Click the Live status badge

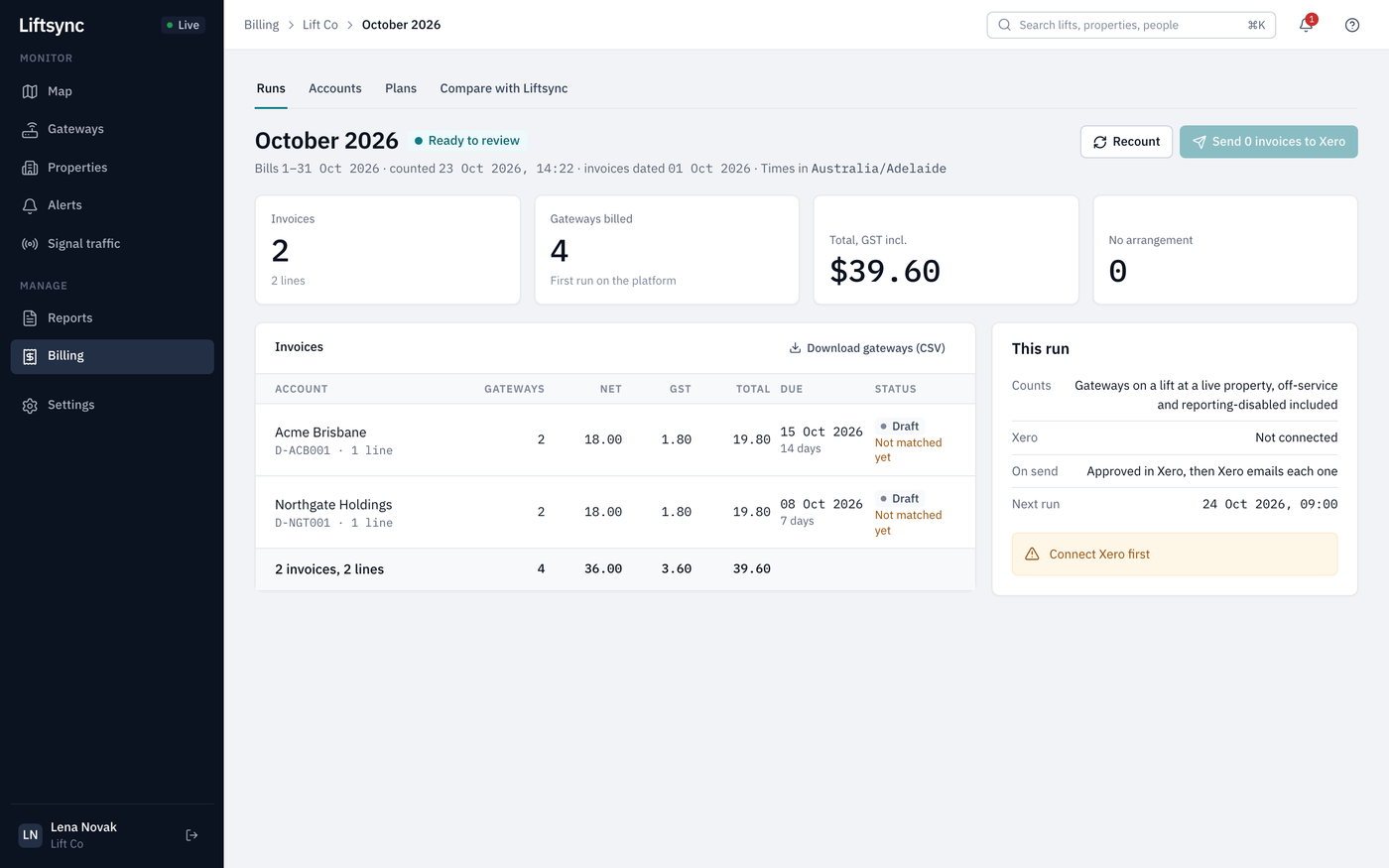[184, 25]
